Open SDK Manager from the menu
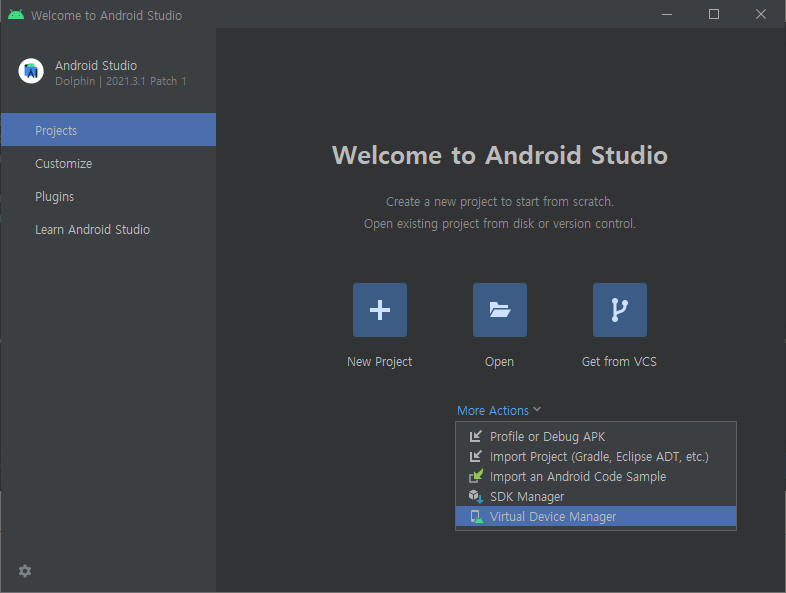The width and height of the screenshot is (786, 593). click(x=596, y=497)
